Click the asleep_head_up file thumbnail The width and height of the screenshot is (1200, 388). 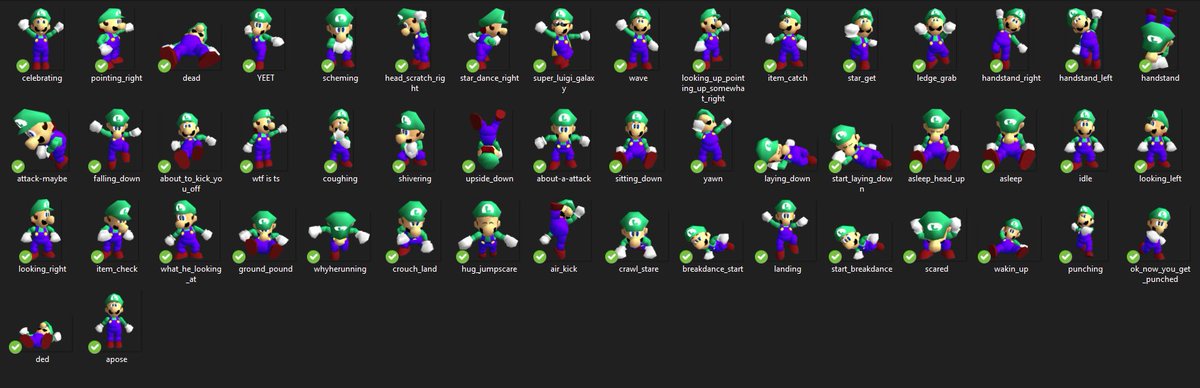(x=937, y=139)
